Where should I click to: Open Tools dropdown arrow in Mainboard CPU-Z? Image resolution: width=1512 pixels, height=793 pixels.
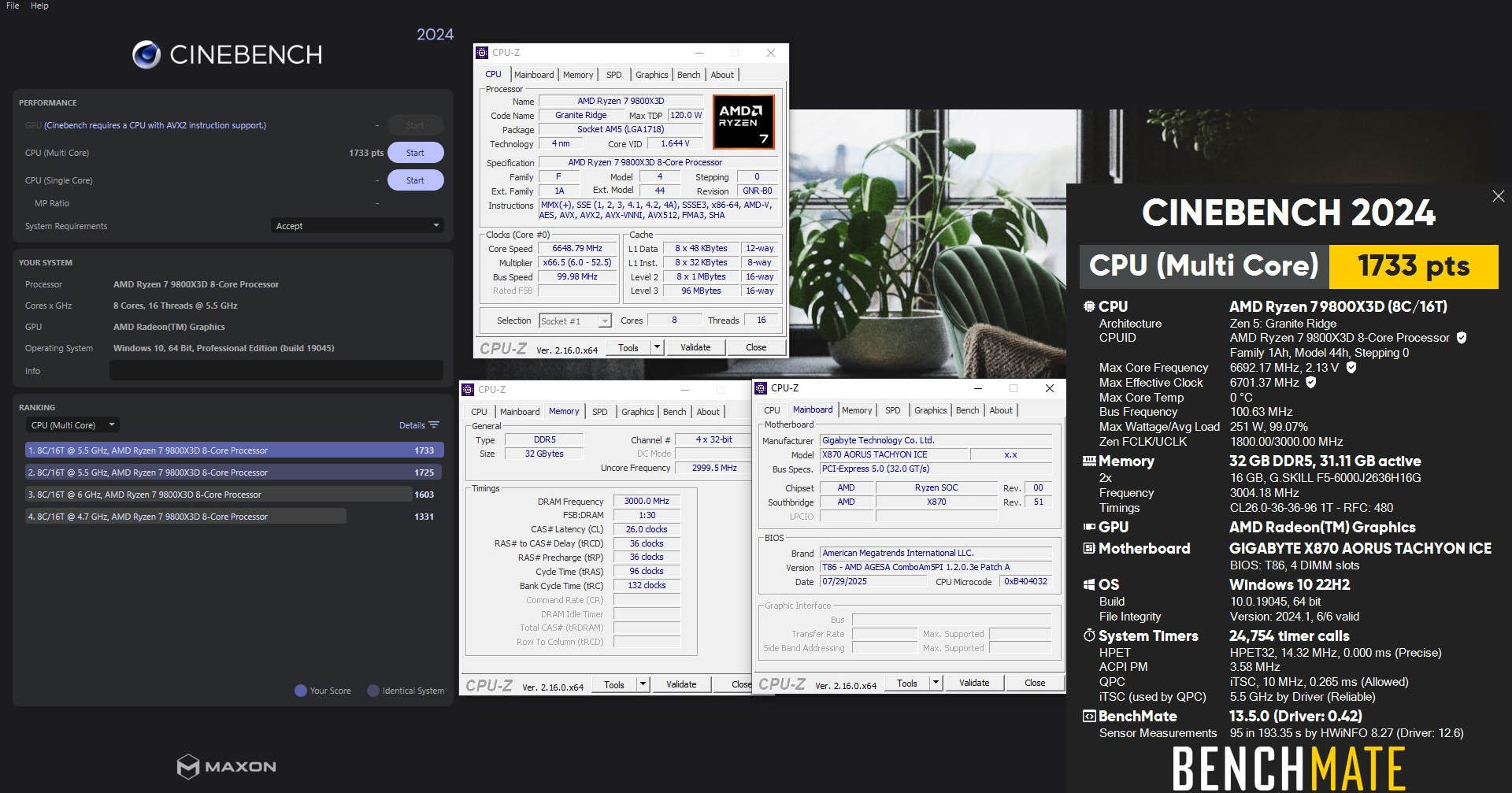click(936, 683)
